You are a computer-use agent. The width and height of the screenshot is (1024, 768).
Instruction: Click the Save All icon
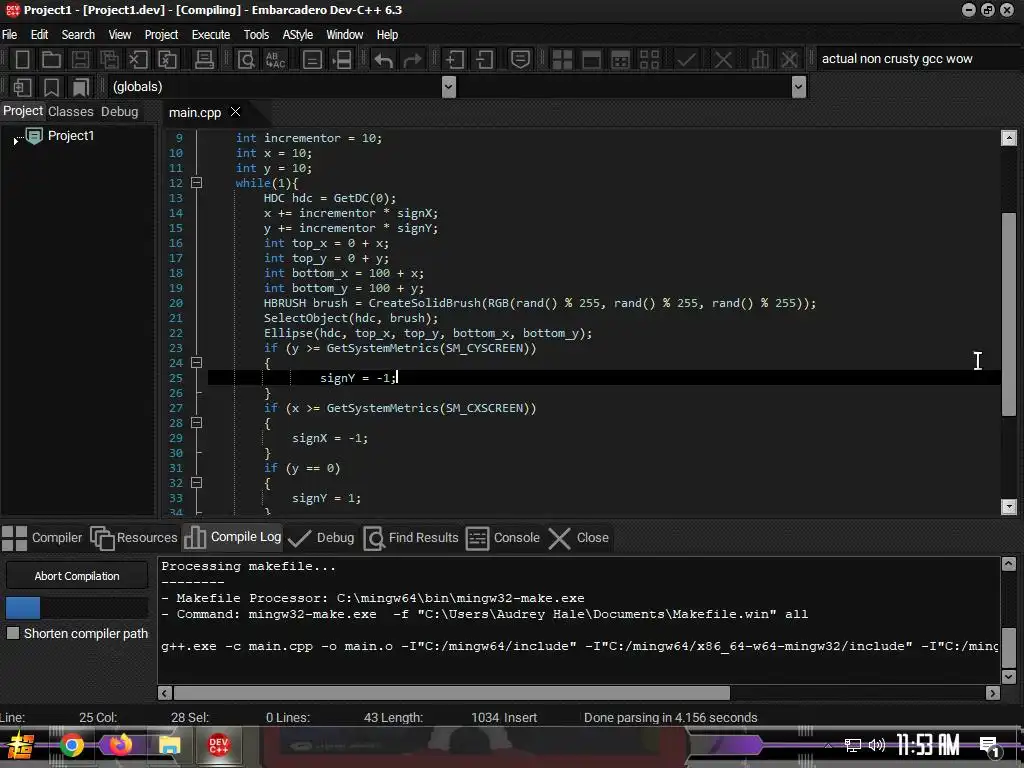109,59
